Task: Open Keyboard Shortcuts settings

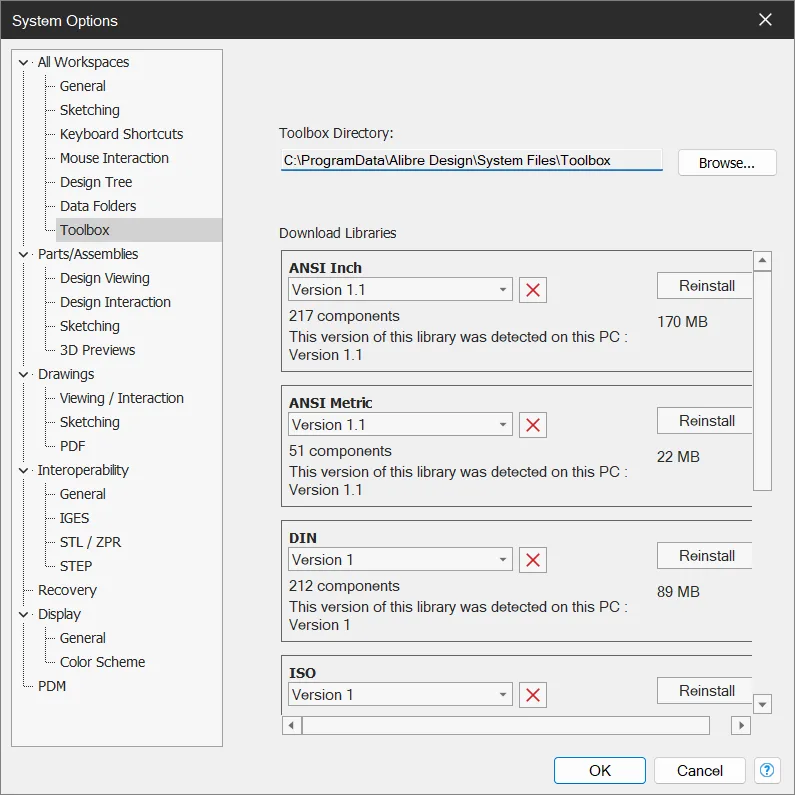Action: tap(121, 134)
